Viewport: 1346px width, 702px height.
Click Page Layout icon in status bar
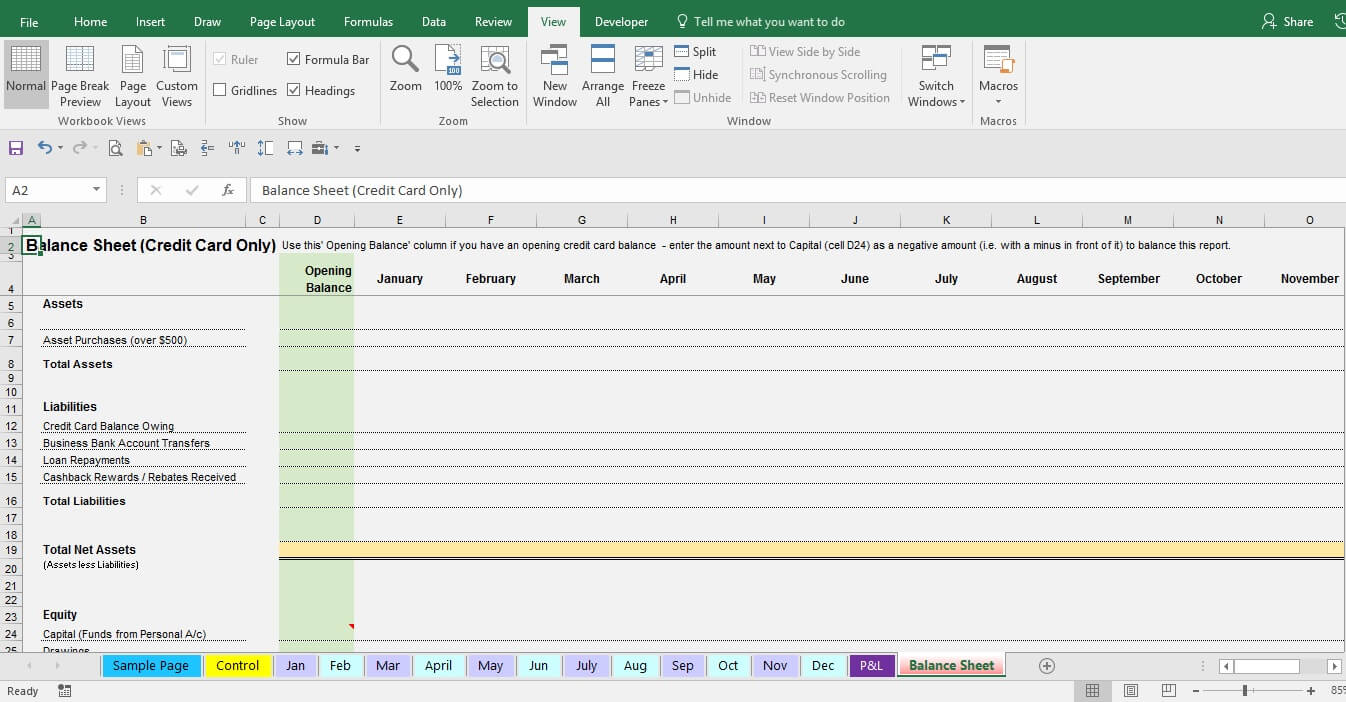1131,691
